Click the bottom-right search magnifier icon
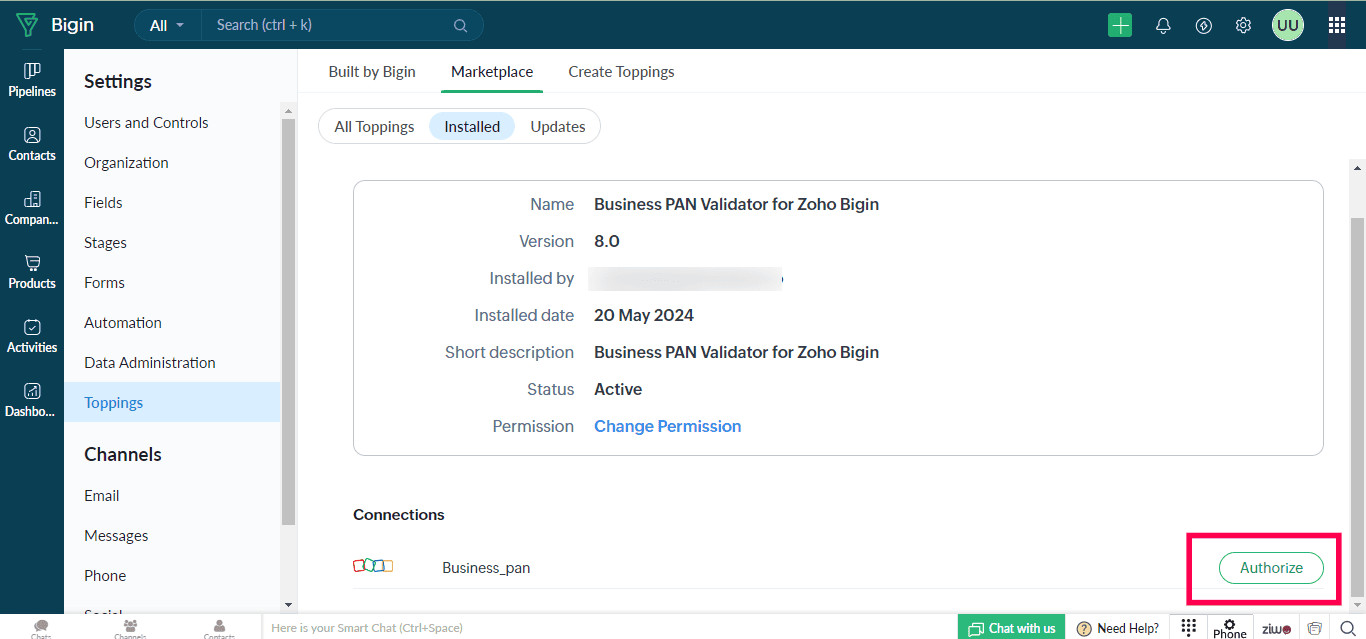This screenshot has width=1366, height=639. click(x=1347, y=628)
